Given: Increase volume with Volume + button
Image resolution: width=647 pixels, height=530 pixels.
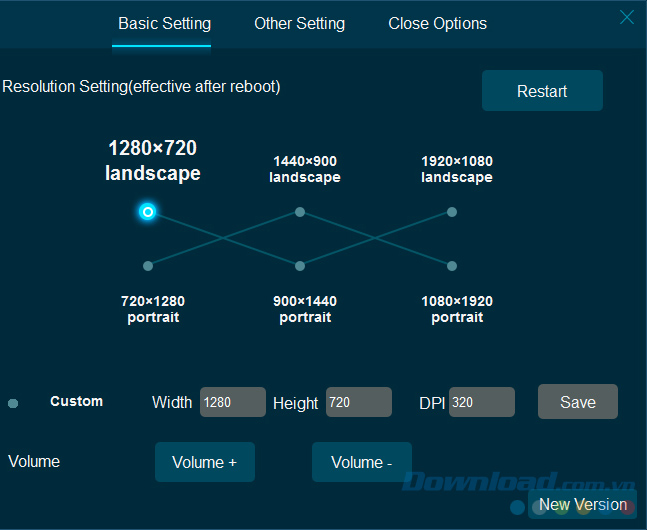Looking at the screenshot, I should pos(204,462).
